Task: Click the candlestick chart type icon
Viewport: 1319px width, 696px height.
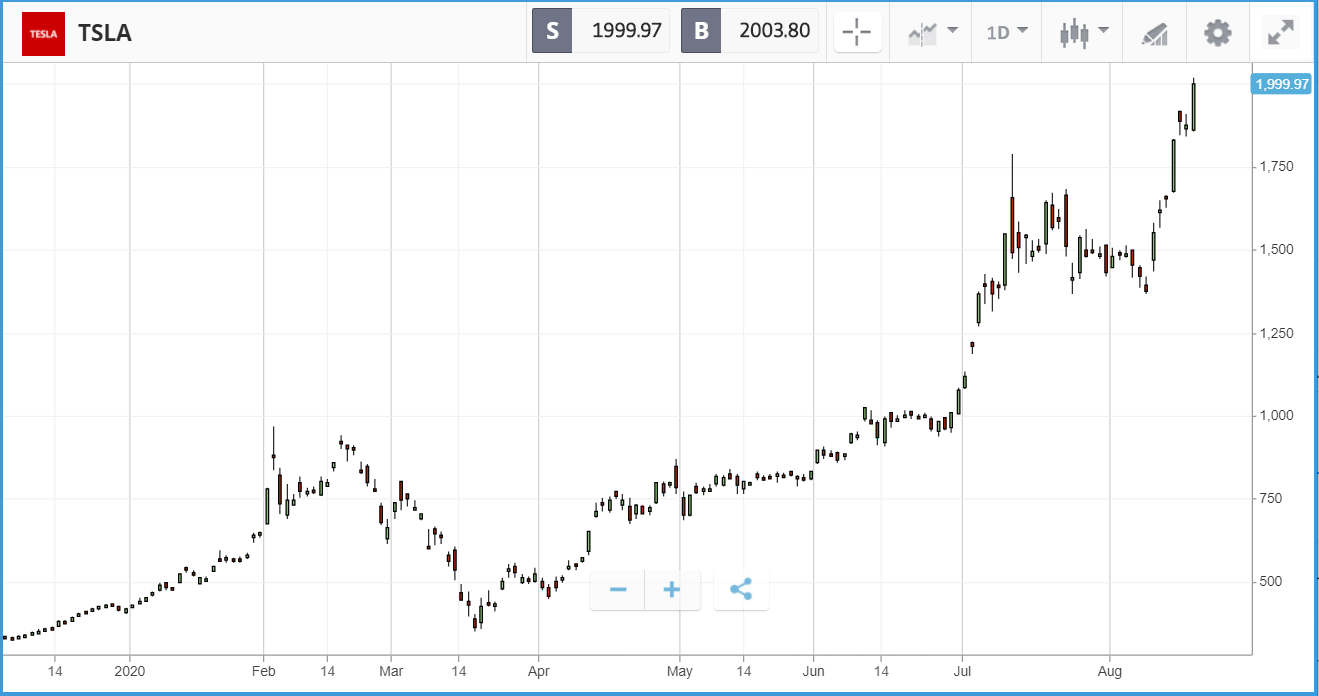Action: pos(1074,32)
